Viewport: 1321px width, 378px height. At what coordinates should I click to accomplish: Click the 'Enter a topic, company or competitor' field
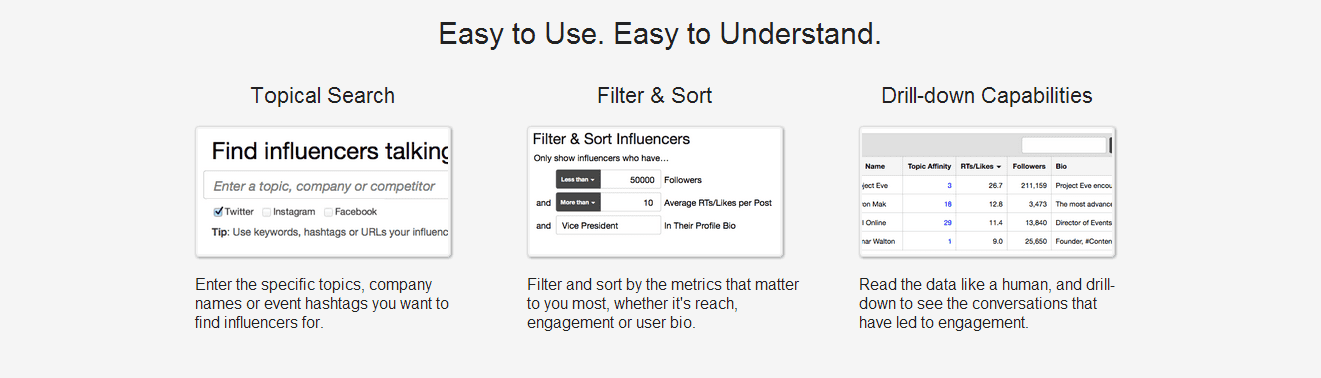(326, 186)
